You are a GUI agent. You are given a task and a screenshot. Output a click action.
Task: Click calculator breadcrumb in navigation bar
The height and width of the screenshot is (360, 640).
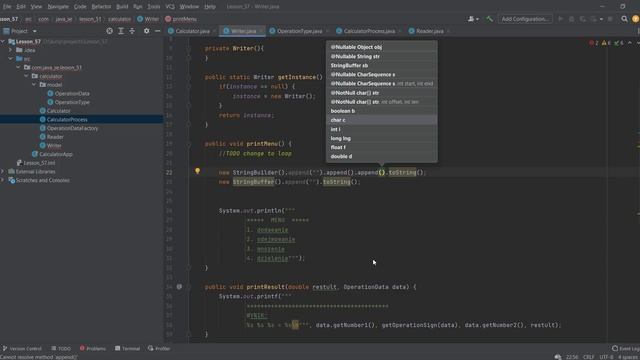120,19
